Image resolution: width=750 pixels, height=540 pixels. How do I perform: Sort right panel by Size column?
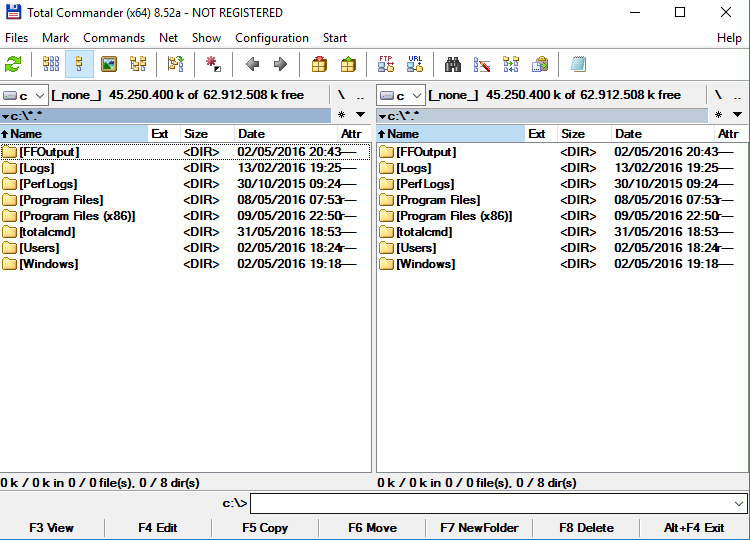(585, 134)
